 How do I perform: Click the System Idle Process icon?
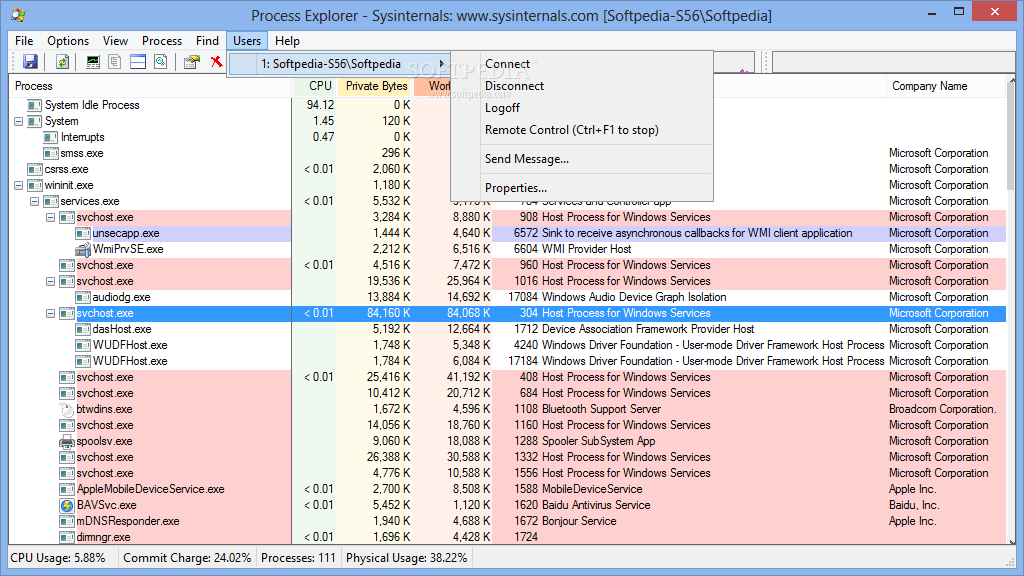point(35,105)
